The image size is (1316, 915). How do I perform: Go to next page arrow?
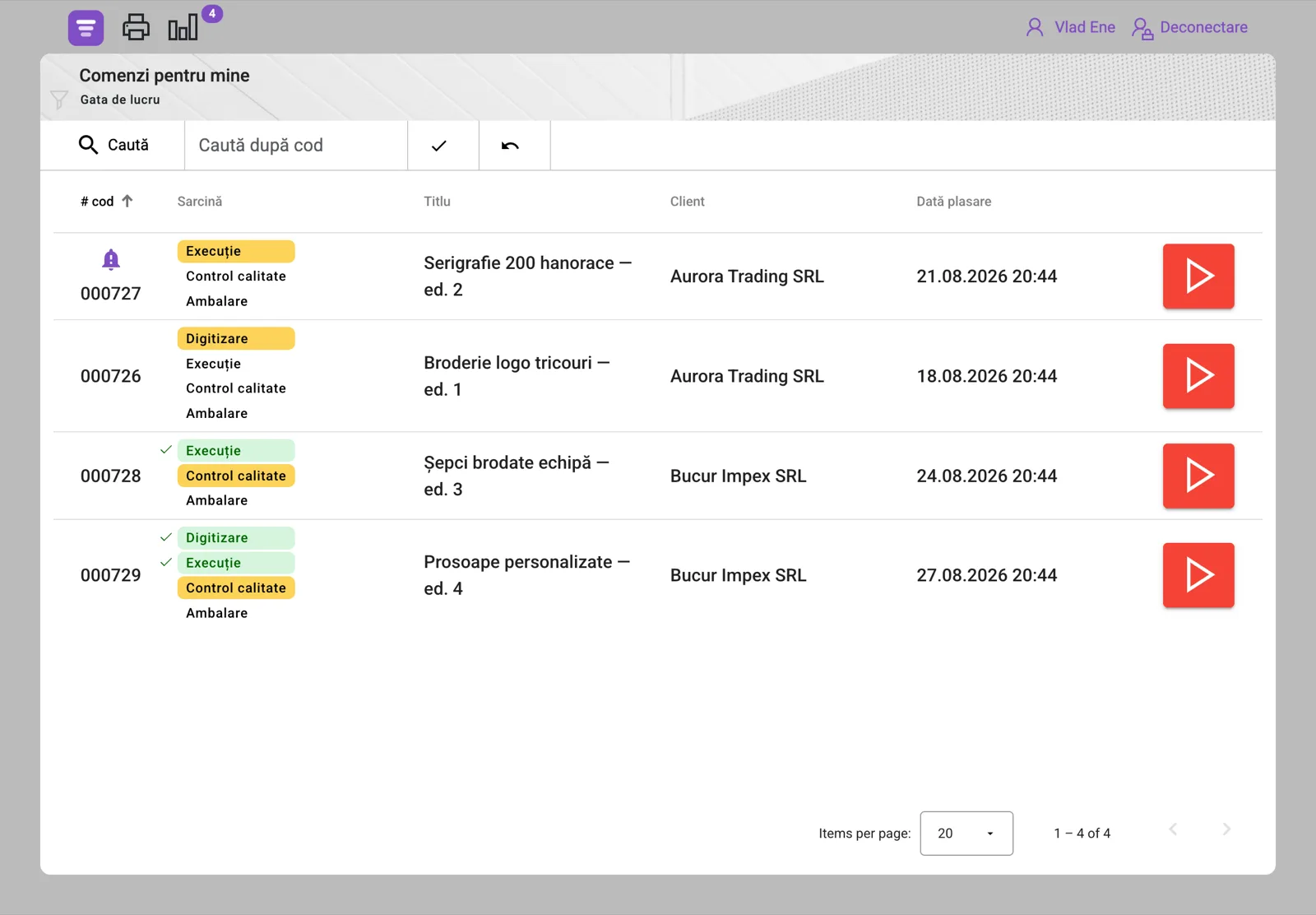[1226, 829]
